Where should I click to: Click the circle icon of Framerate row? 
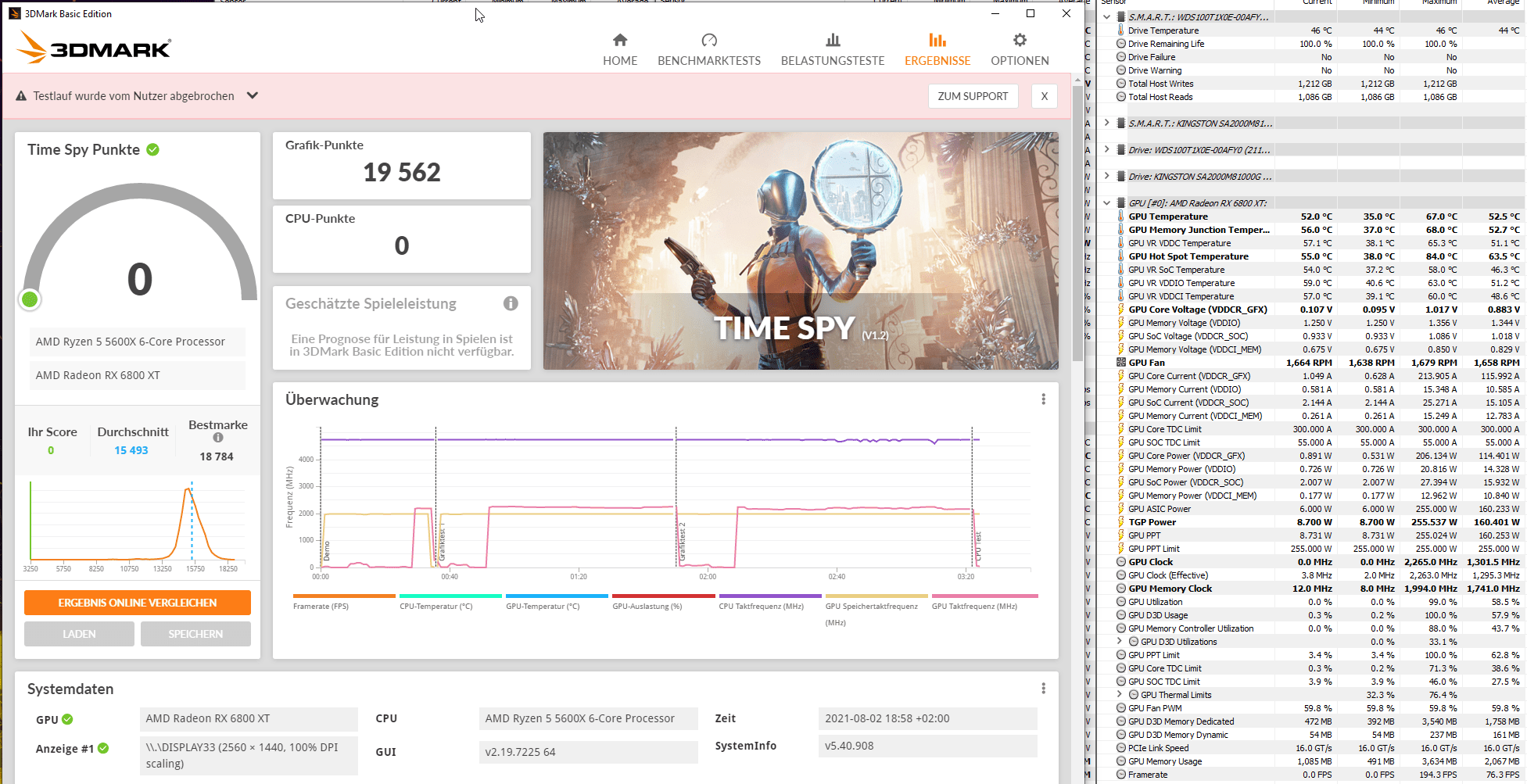(1121, 775)
